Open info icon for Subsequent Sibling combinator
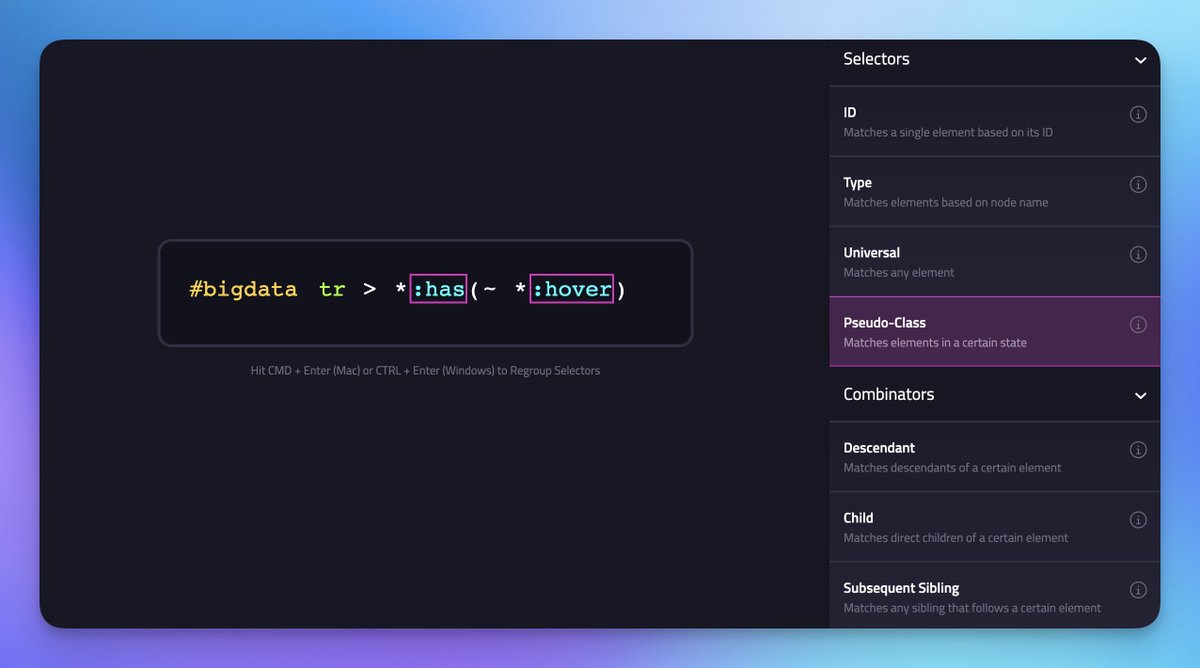Image resolution: width=1200 pixels, height=668 pixels. pyautogui.click(x=1138, y=590)
